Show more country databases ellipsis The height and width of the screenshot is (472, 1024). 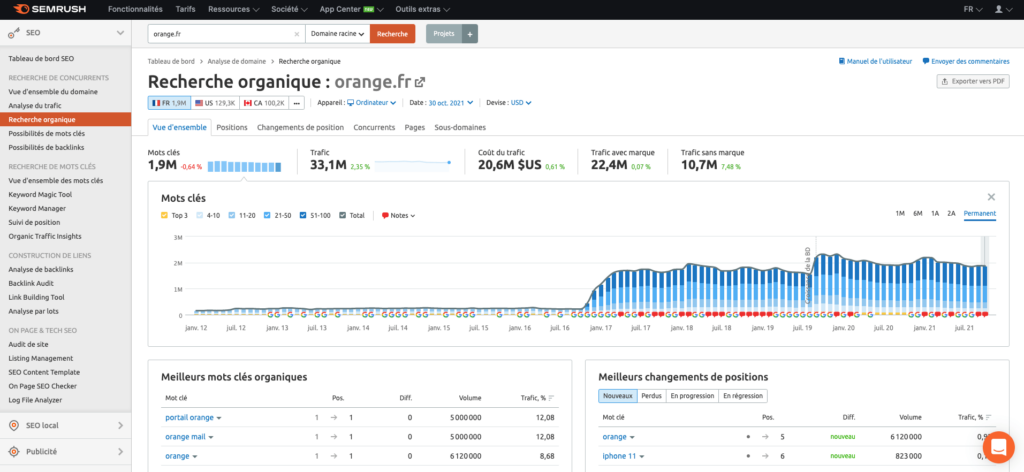click(x=296, y=103)
